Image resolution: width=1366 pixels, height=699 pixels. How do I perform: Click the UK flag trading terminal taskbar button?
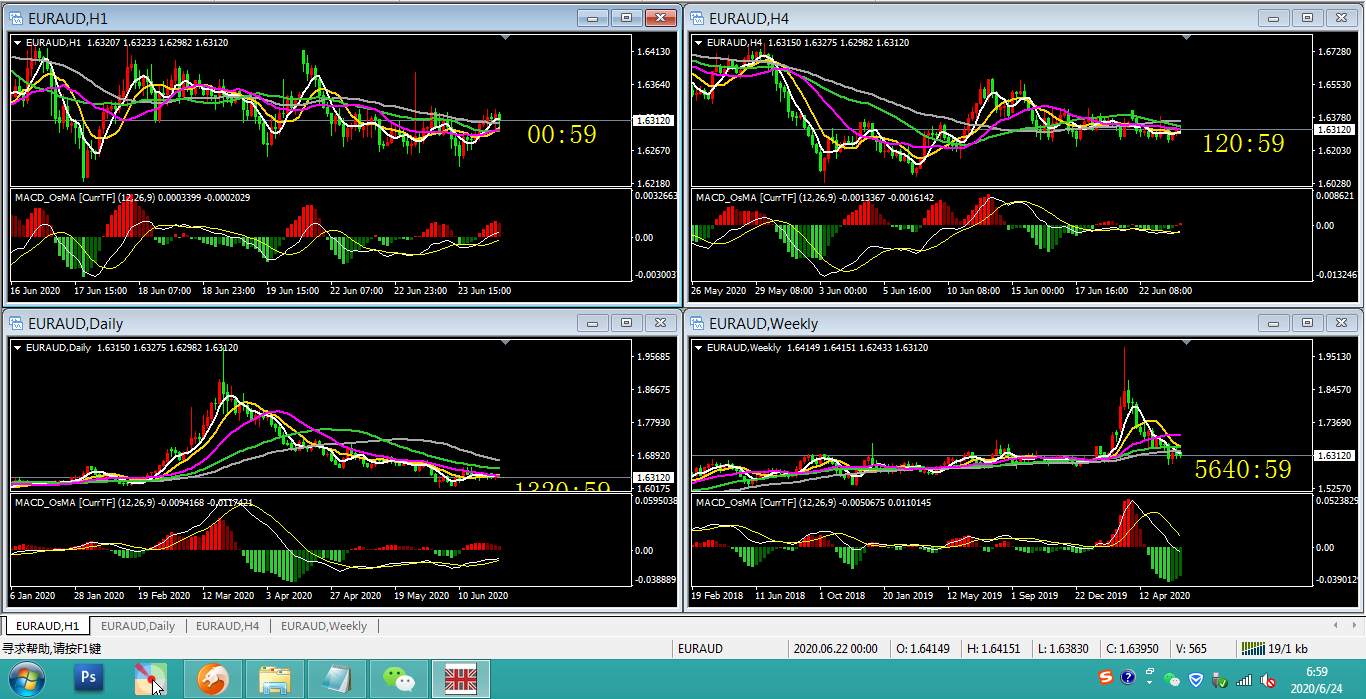[461, 679]
